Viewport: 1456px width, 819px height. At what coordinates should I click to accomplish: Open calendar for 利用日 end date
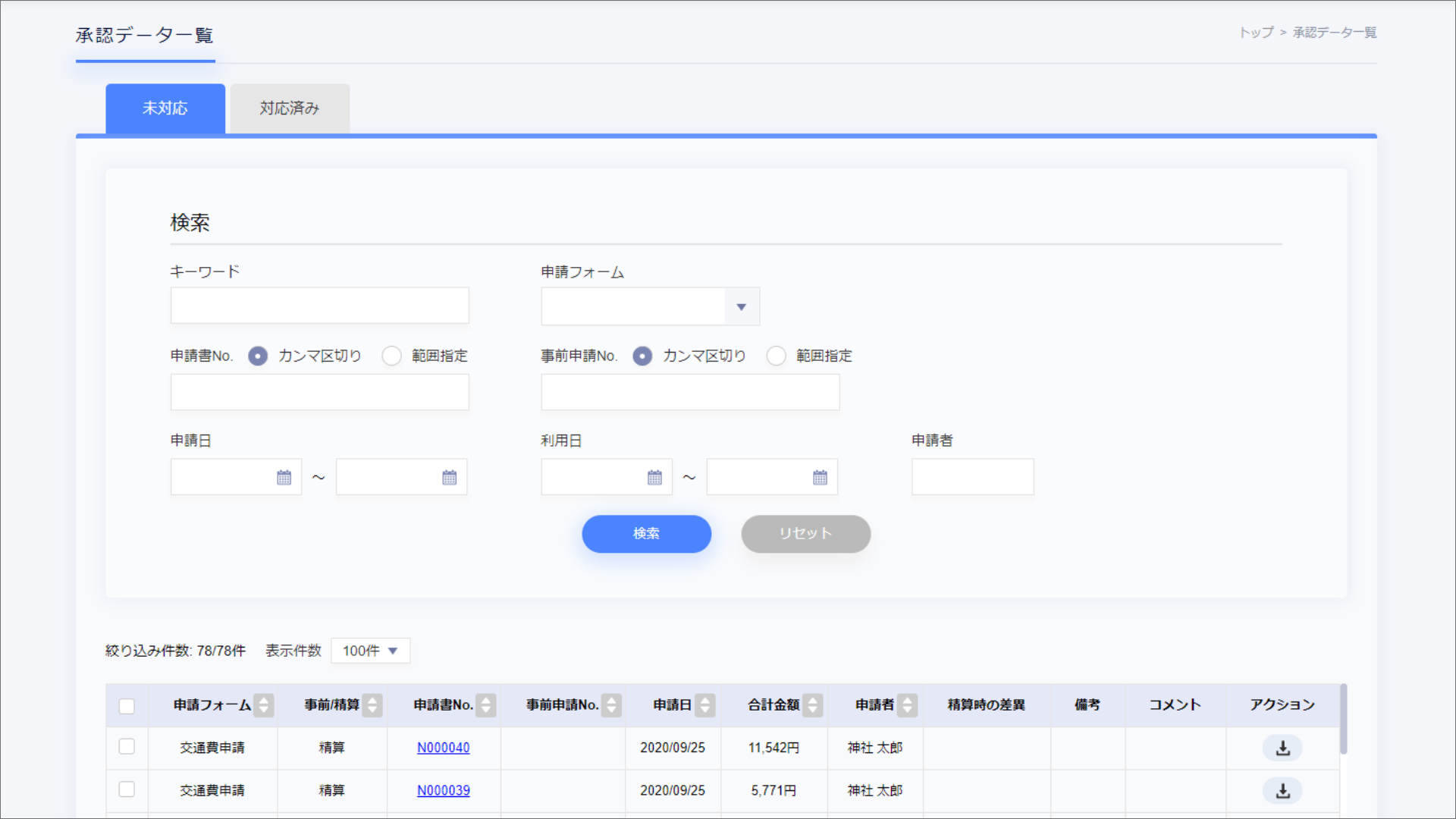(x=820, y=478)
